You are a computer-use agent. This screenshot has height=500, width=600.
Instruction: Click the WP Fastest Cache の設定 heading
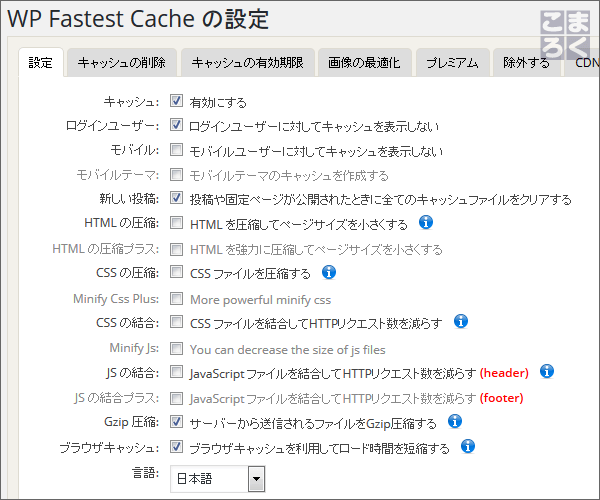tap(138, 18)
